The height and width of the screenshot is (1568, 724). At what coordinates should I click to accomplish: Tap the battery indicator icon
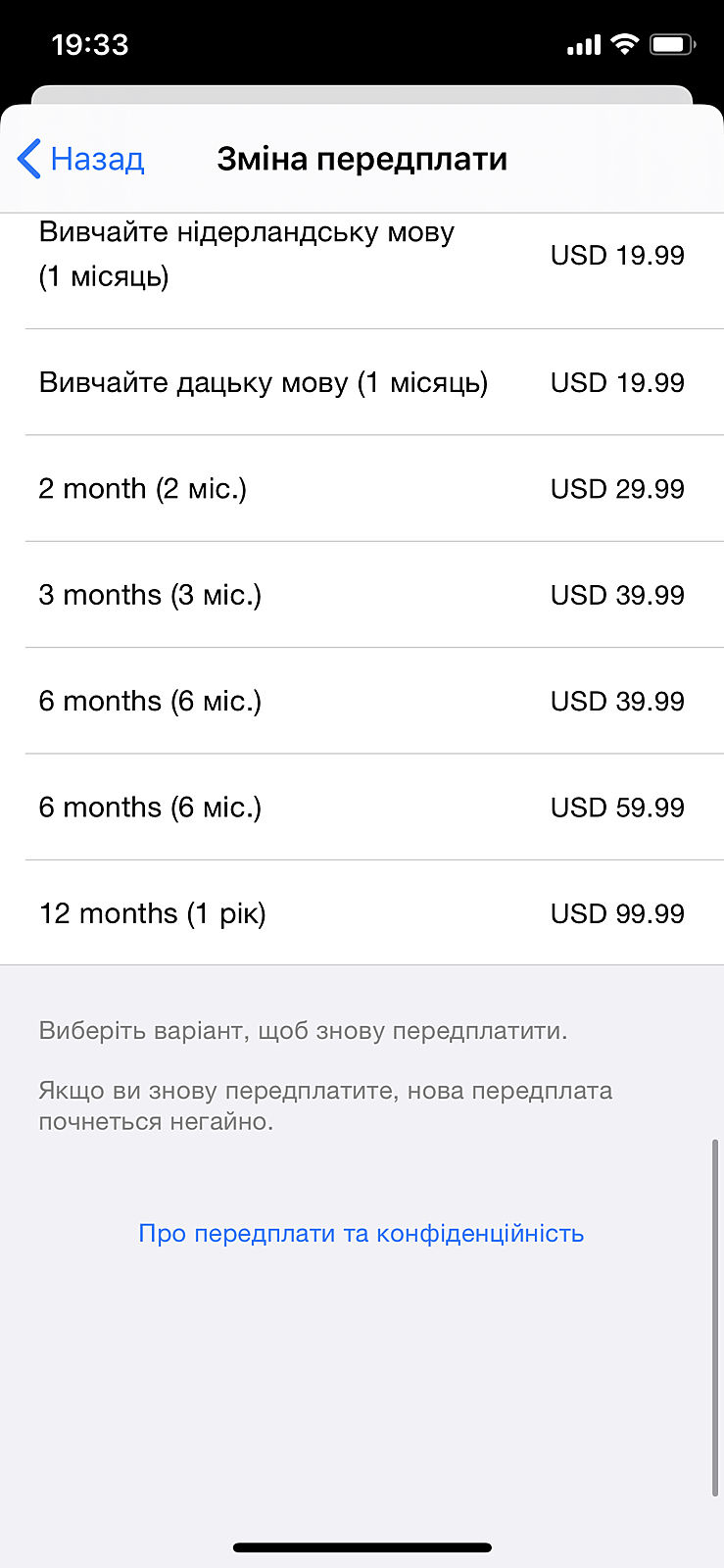tap(673, 44)
